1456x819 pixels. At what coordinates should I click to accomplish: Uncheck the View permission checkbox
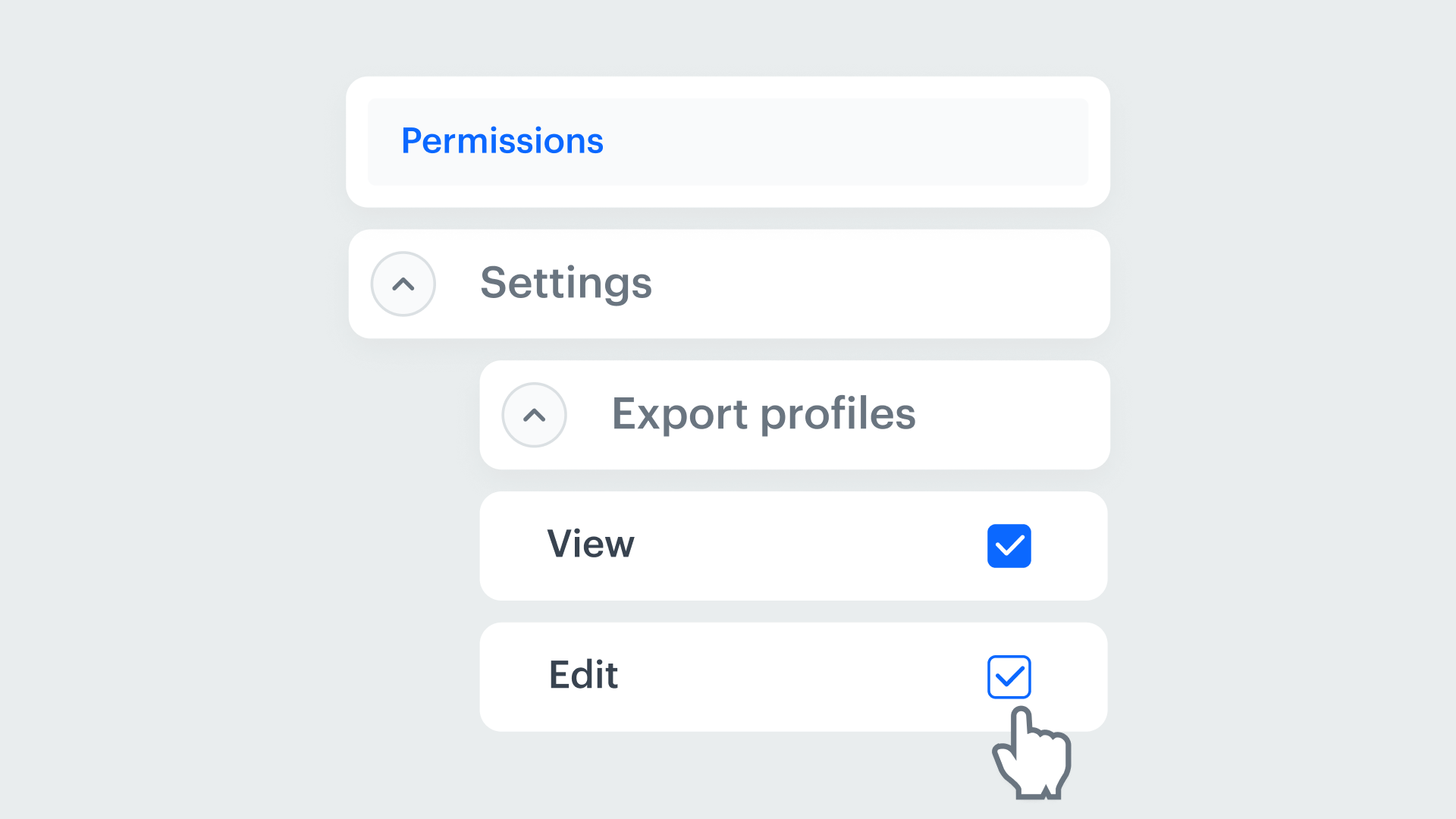pos(1009,546)
